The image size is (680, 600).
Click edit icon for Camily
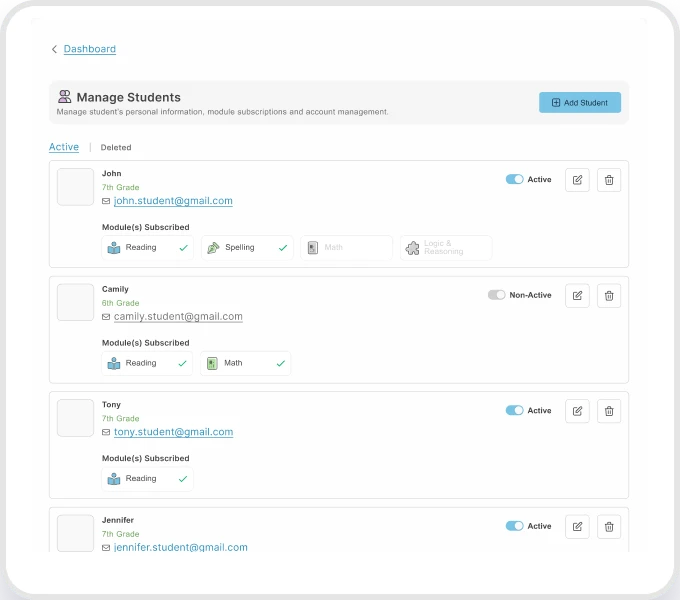click(577, 295)
